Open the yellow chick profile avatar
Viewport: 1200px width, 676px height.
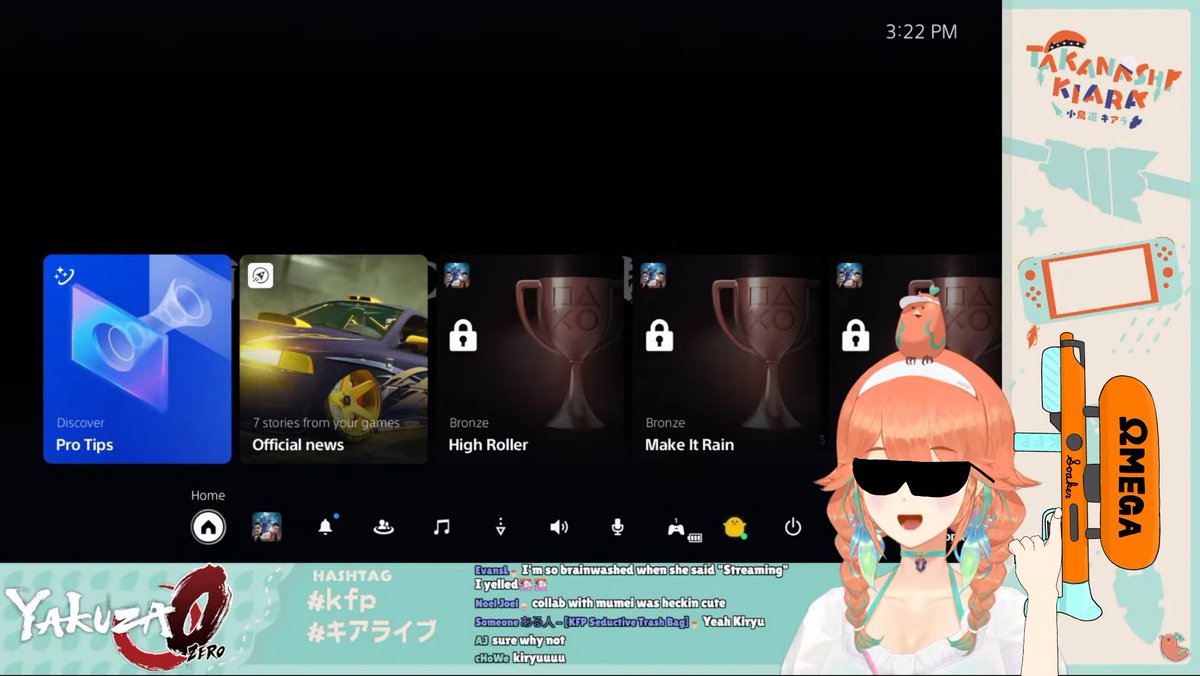[735, 527]
